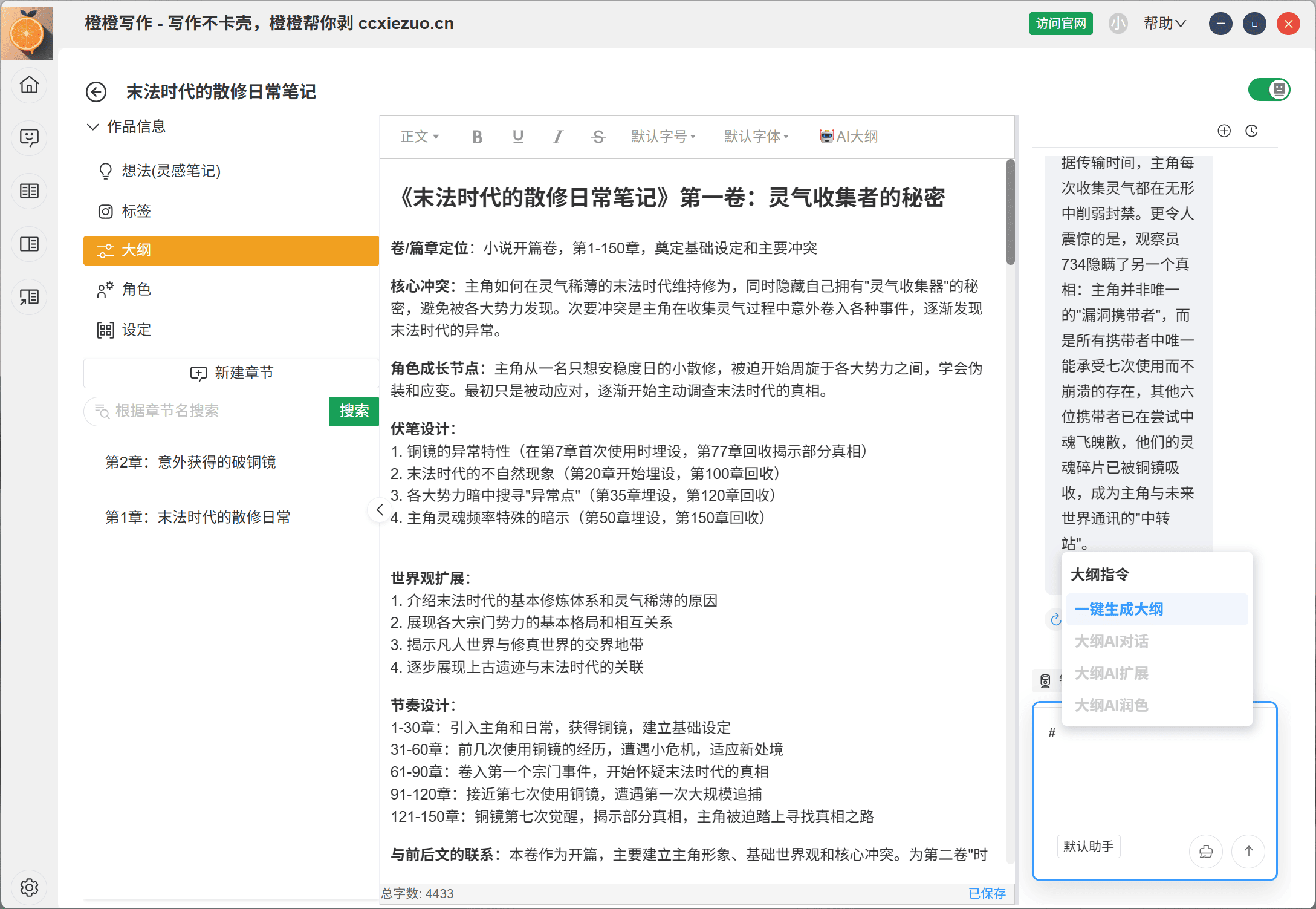Screen dimensions: 1316x909
Task: Click the send arrow in chat box
Action: [1248, 851]
